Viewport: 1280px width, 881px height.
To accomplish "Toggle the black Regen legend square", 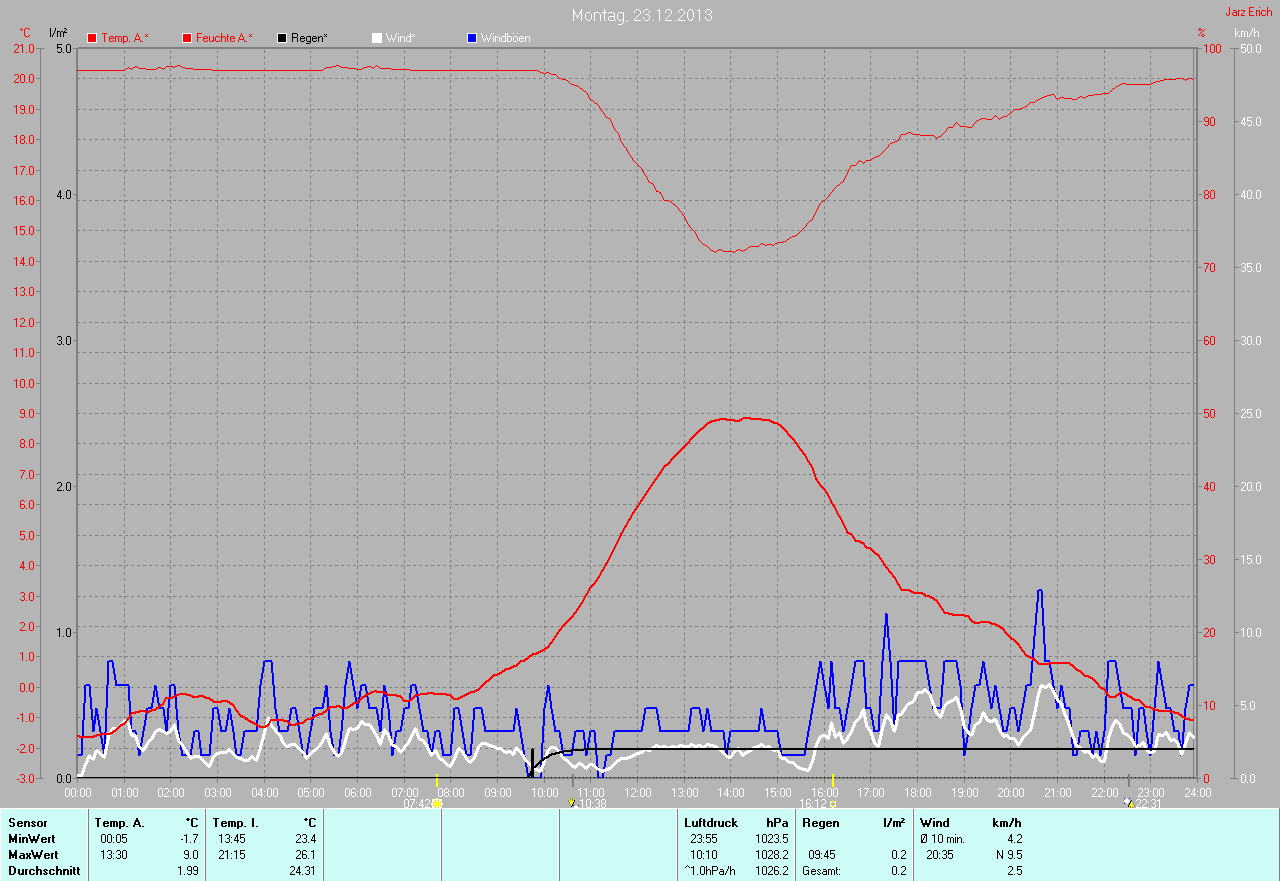I will click(x=282, y=38).
